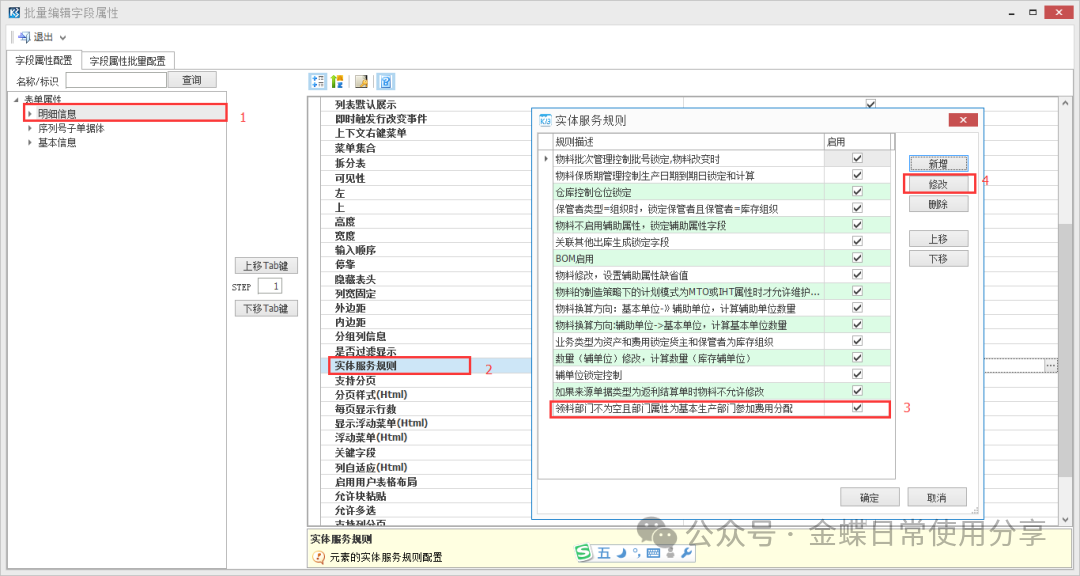Click ellipsis button on 实体服务规则 row

click(1050, 366)
